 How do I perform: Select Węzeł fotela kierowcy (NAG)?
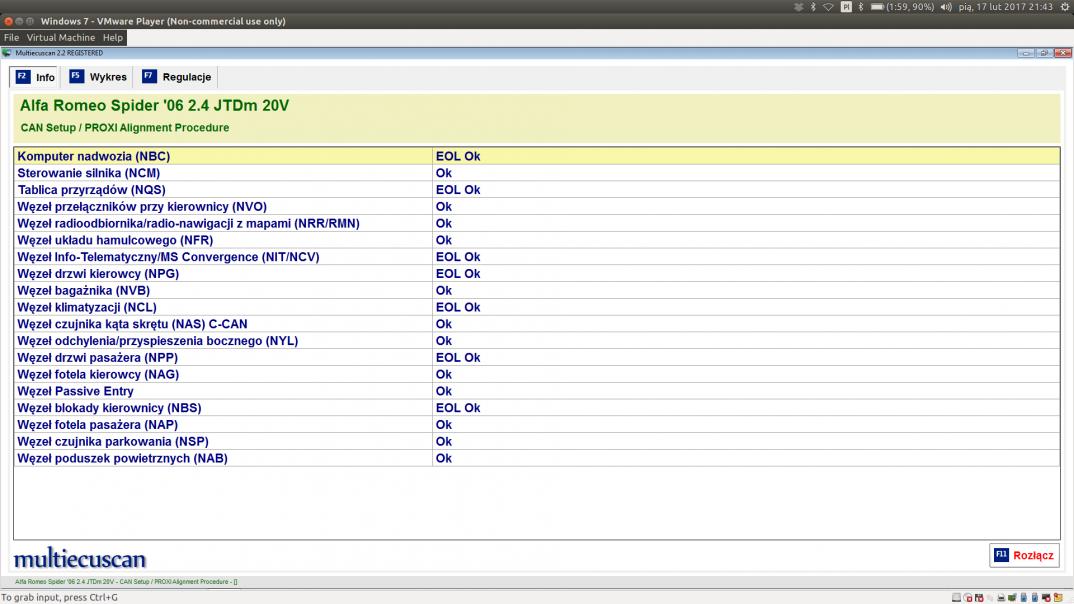[x=536, y=374]
